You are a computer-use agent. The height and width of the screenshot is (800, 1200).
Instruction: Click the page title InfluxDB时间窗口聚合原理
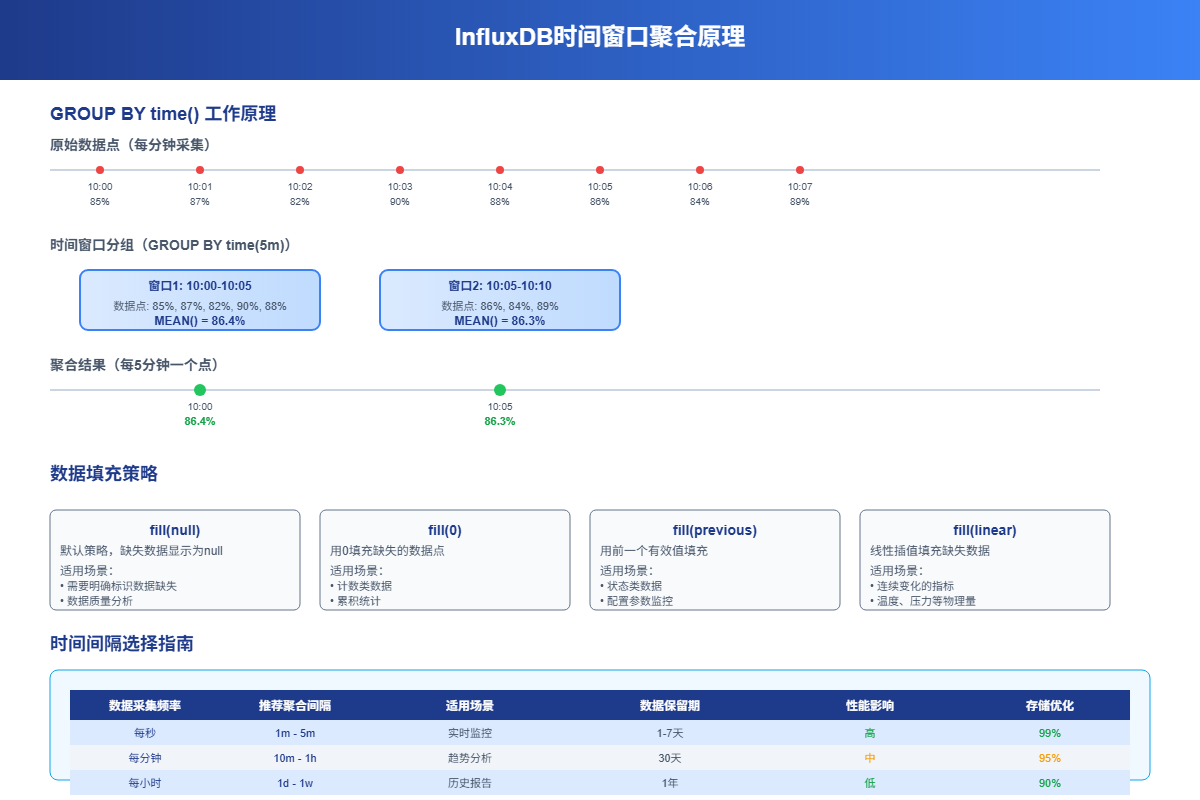pos(600,38)
